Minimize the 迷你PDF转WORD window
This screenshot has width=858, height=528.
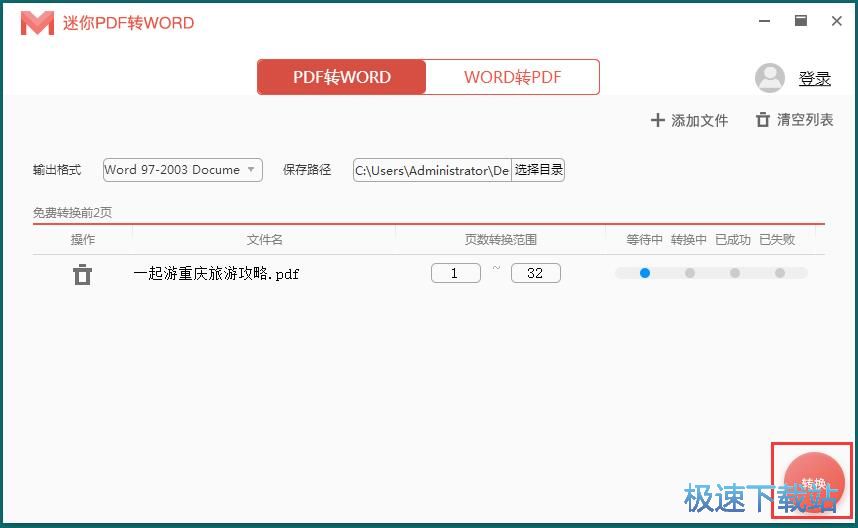[764, 21]
